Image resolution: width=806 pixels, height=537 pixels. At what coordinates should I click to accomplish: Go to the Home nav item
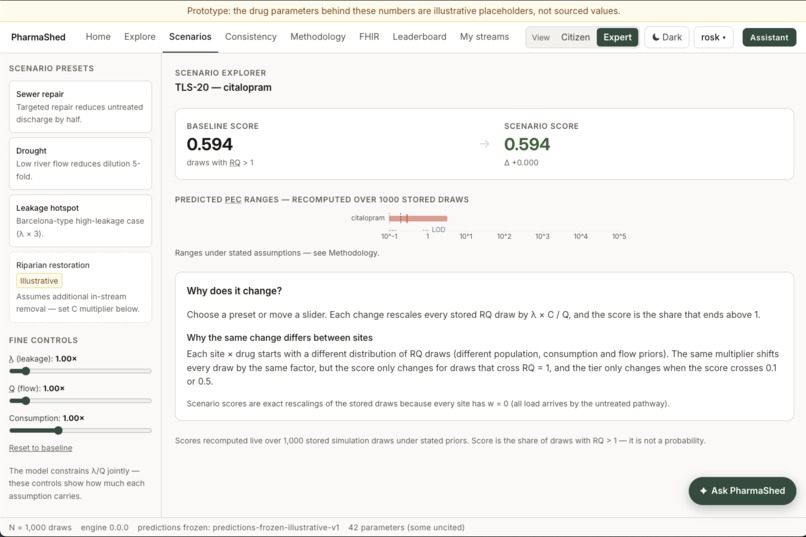98,36
